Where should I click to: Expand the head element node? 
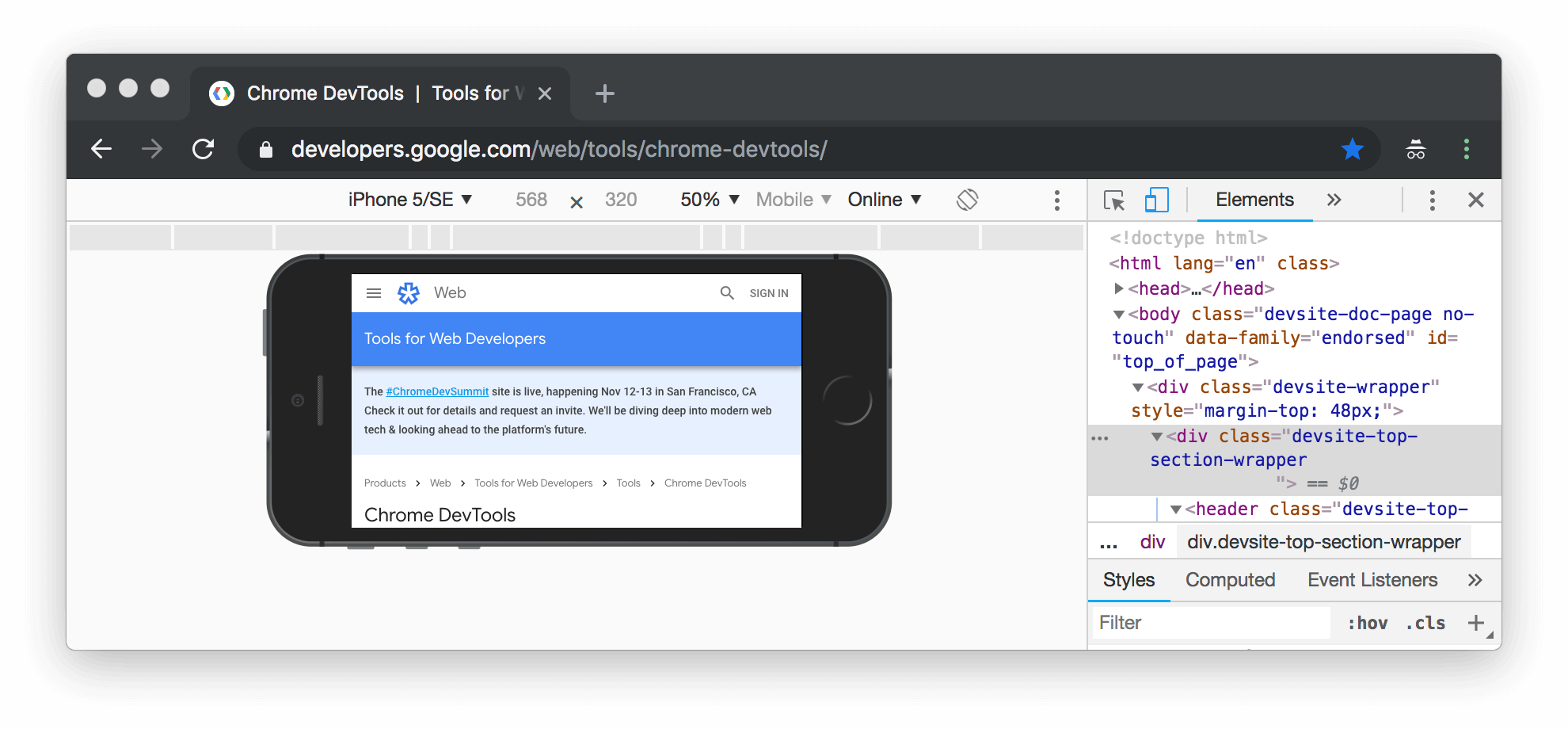(x=1118, y=288)
